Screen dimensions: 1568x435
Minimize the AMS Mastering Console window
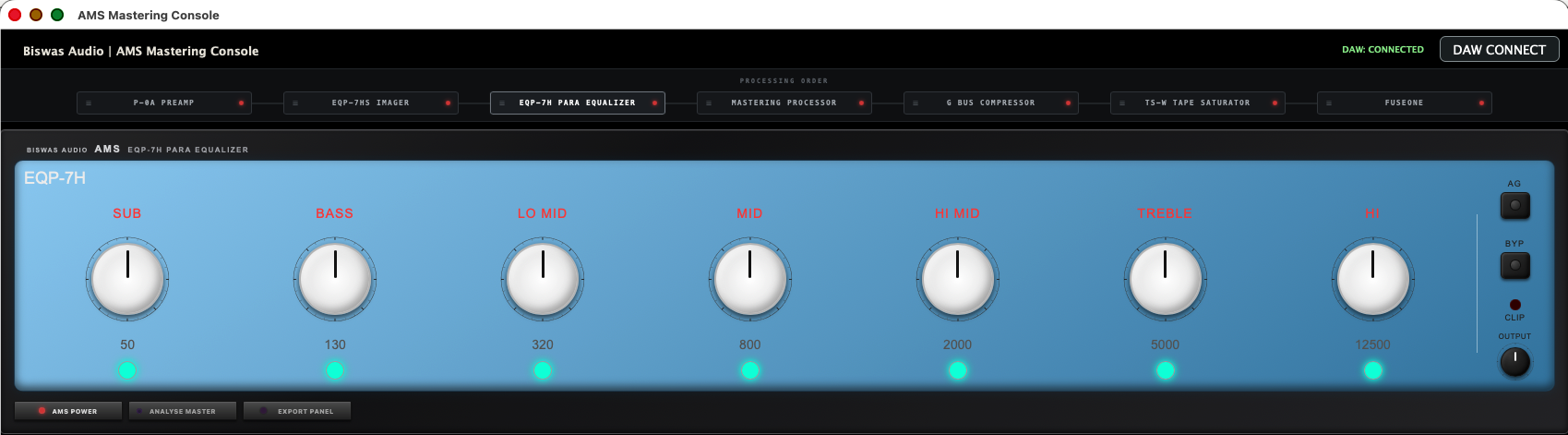[x=36, y=15]
